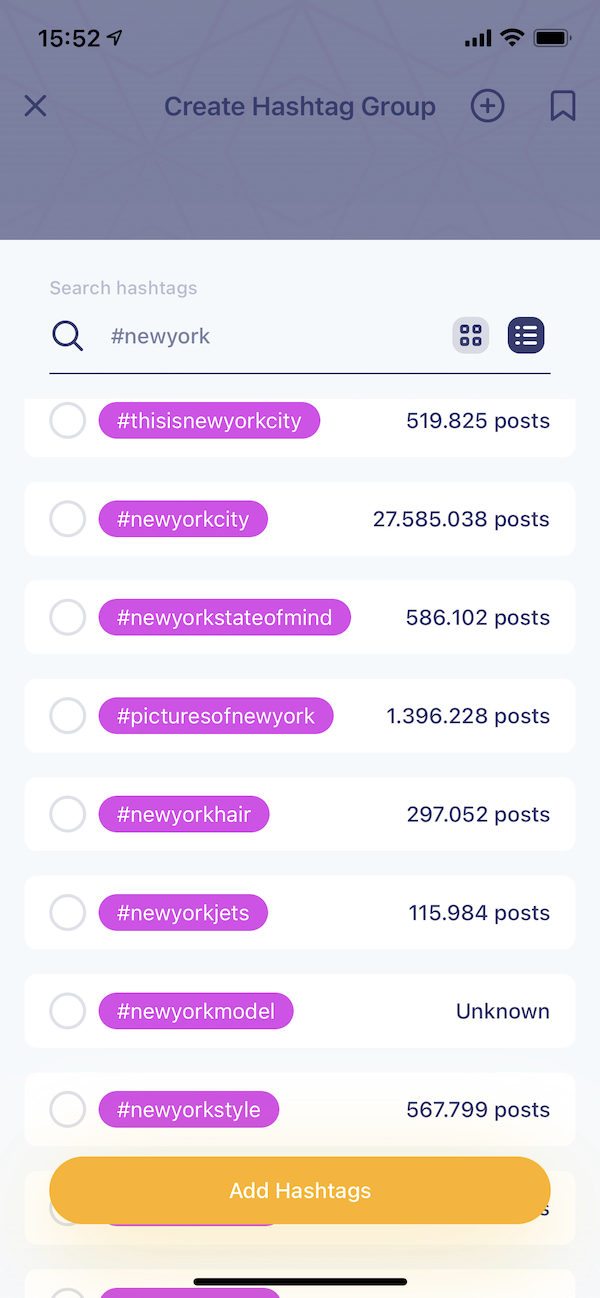This screenshot has width=600, height=1298.
Task: Tap the #newyorkcity purple tag
Action: pyautogui.click(x=183, y=519)
